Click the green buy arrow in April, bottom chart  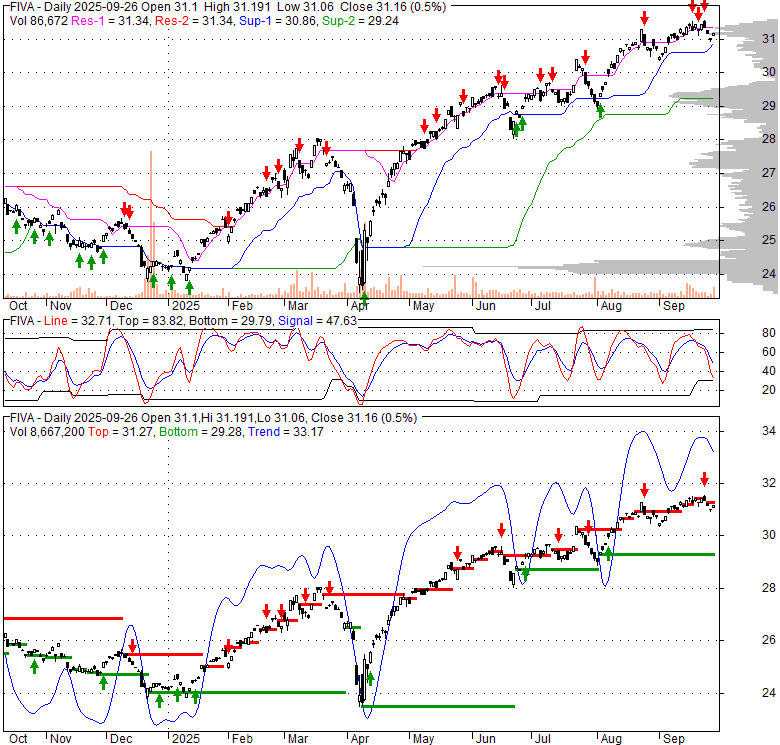[x=370, y=678]
